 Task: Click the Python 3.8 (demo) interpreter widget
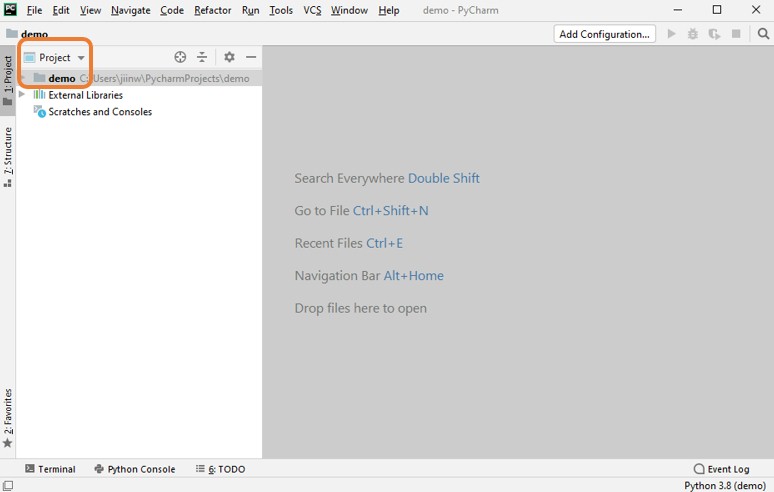[x=725, y=486]
